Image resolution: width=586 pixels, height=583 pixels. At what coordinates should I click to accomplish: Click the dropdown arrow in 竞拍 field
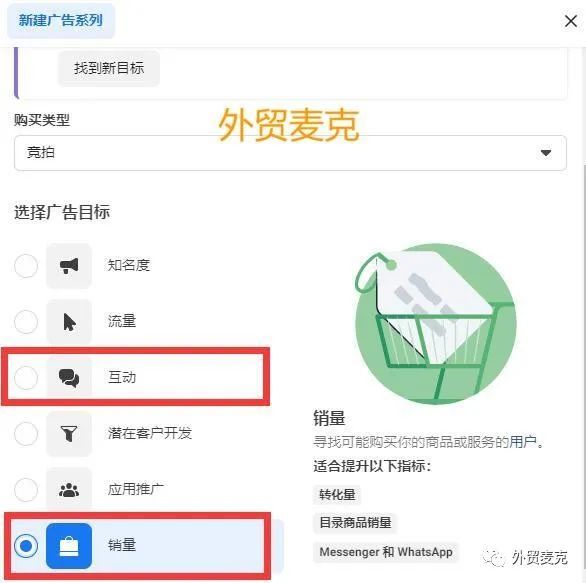point(546,153)
